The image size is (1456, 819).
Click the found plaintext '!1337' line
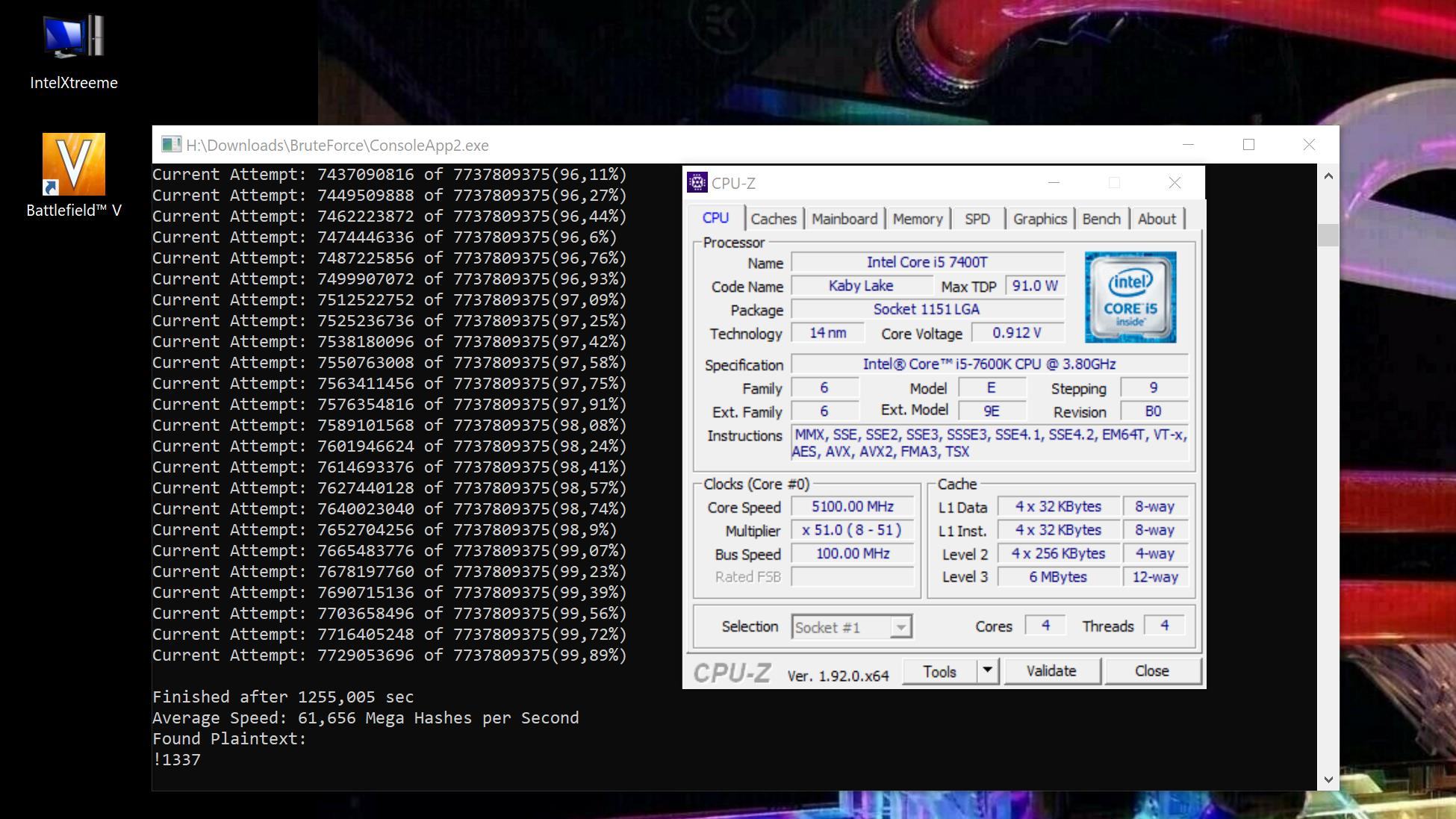click(x=177, y=760)
